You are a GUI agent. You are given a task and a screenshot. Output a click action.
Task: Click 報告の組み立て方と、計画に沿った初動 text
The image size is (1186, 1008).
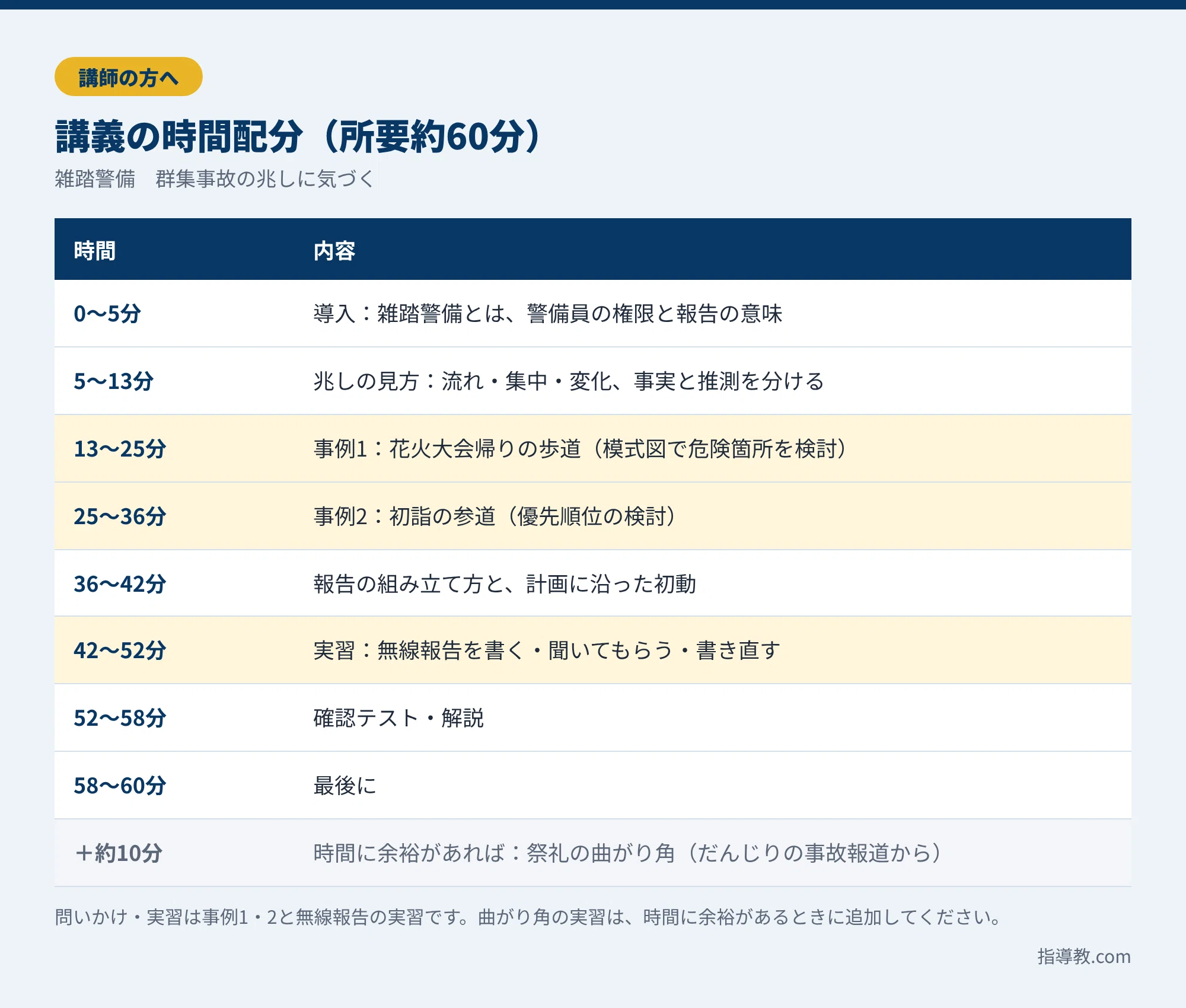(x=505, y=584)
